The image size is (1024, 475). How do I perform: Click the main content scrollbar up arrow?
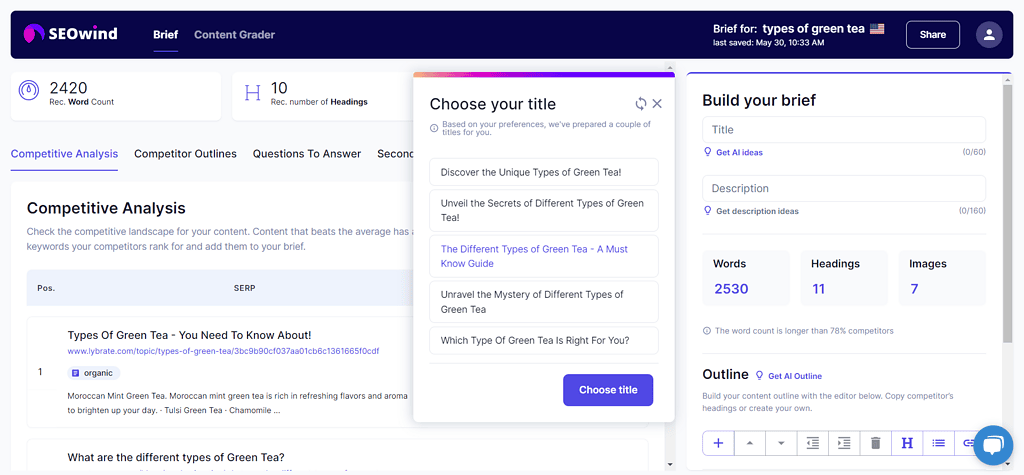[x=669, y=67]
